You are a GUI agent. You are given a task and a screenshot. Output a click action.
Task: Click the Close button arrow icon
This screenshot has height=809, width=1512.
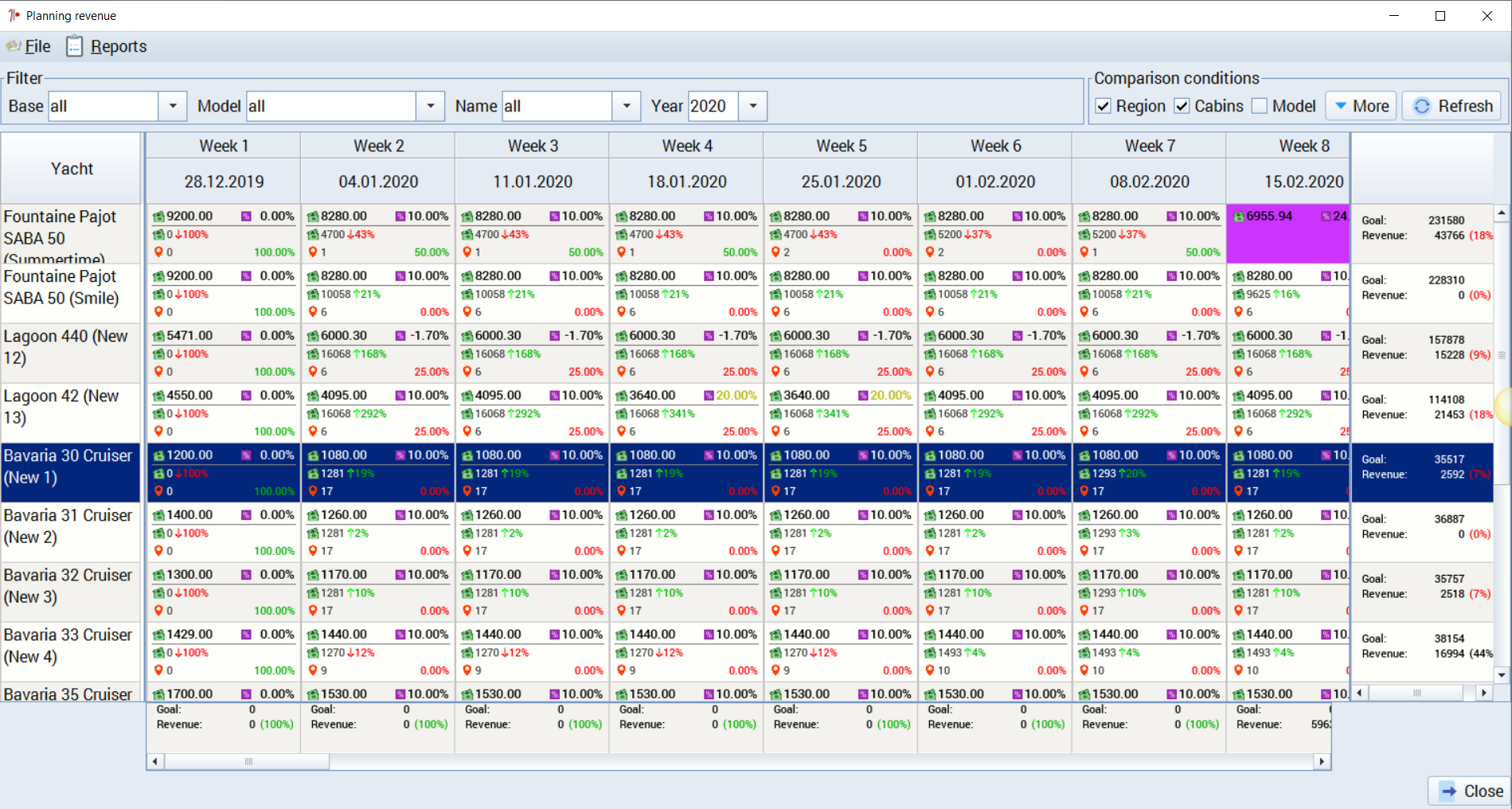click(1448, 791)
